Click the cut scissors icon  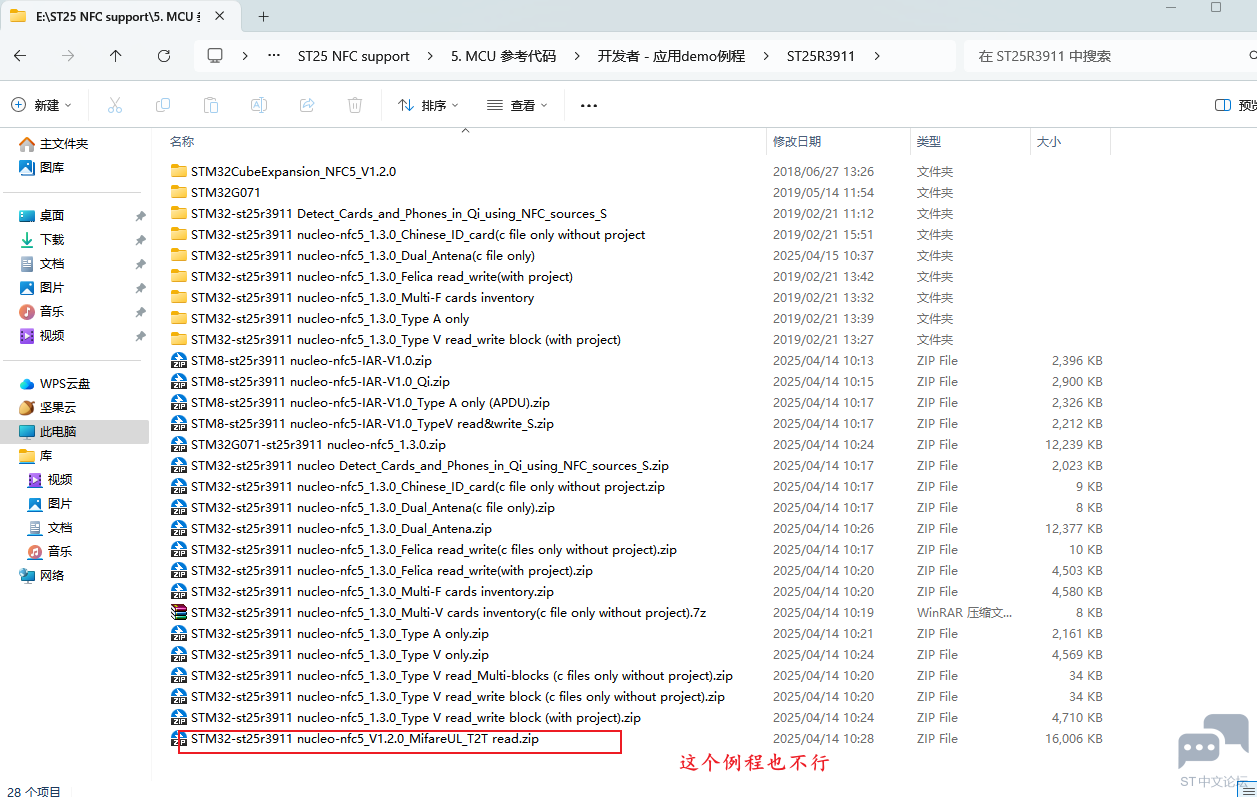[114, 105]
